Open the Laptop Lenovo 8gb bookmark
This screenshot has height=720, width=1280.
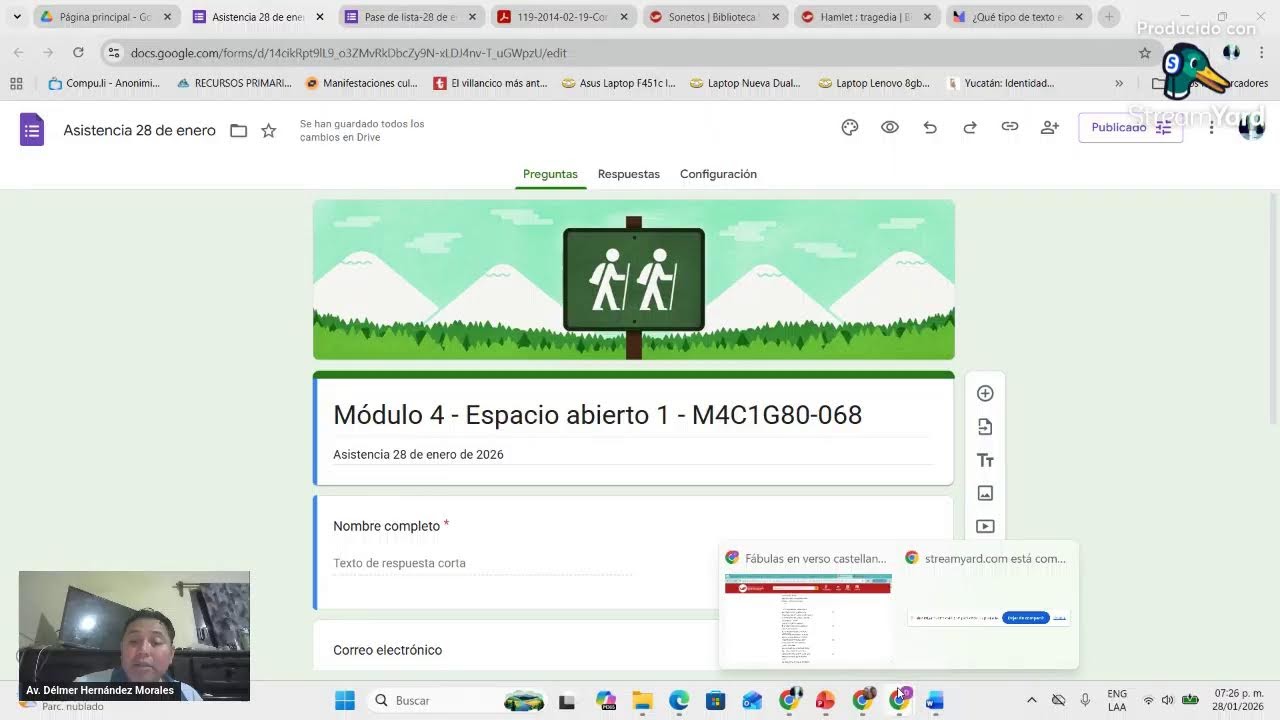[x=874, y=83]
